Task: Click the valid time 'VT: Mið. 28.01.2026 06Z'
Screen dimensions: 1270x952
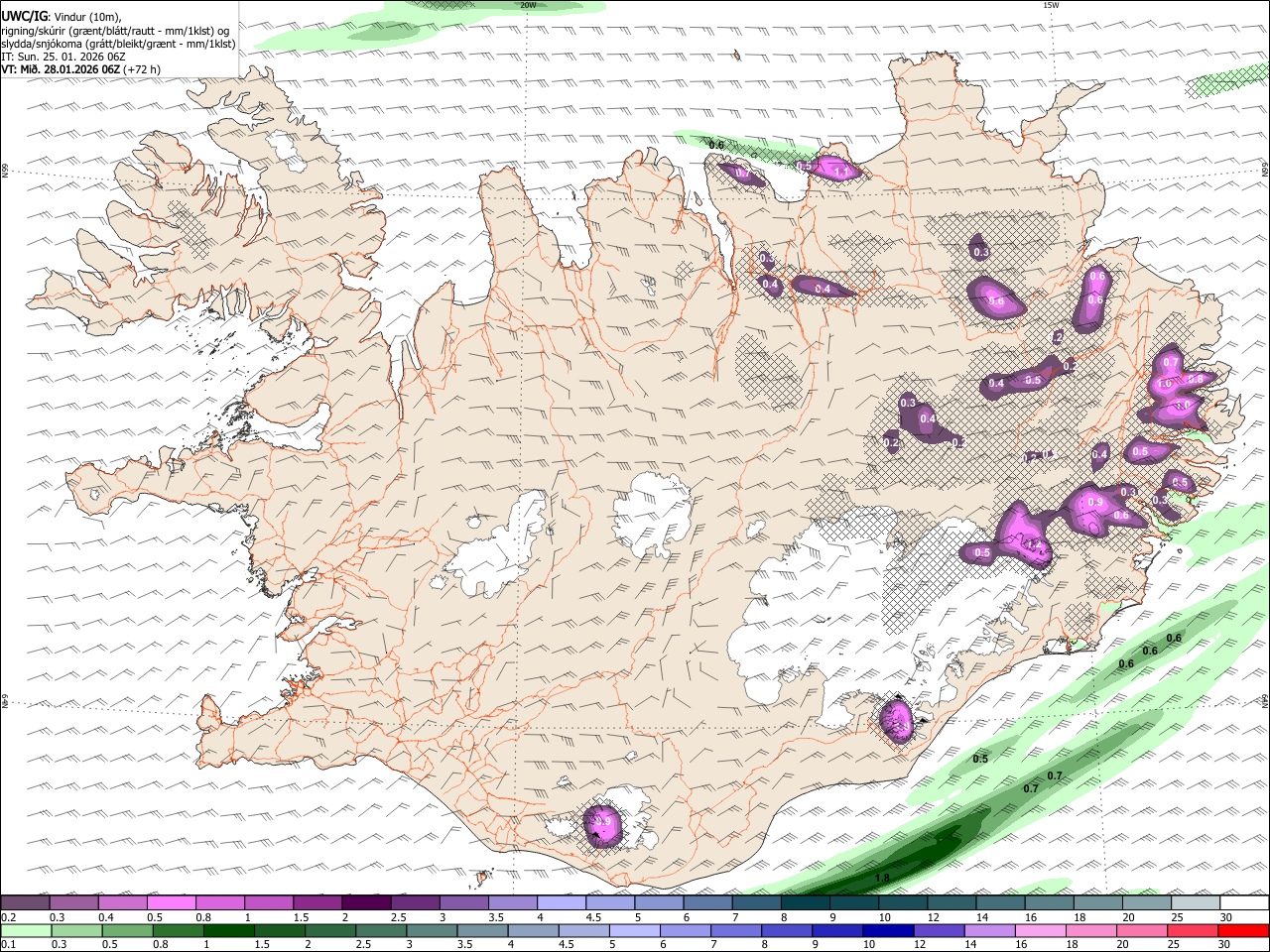Action: tap(62, 69)
